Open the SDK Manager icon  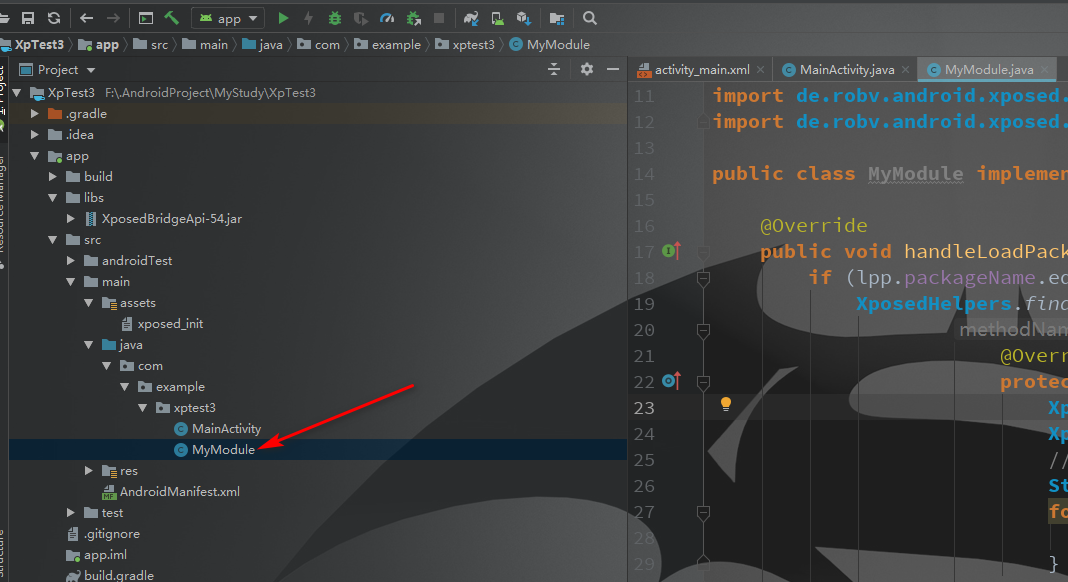pos(521,17)
